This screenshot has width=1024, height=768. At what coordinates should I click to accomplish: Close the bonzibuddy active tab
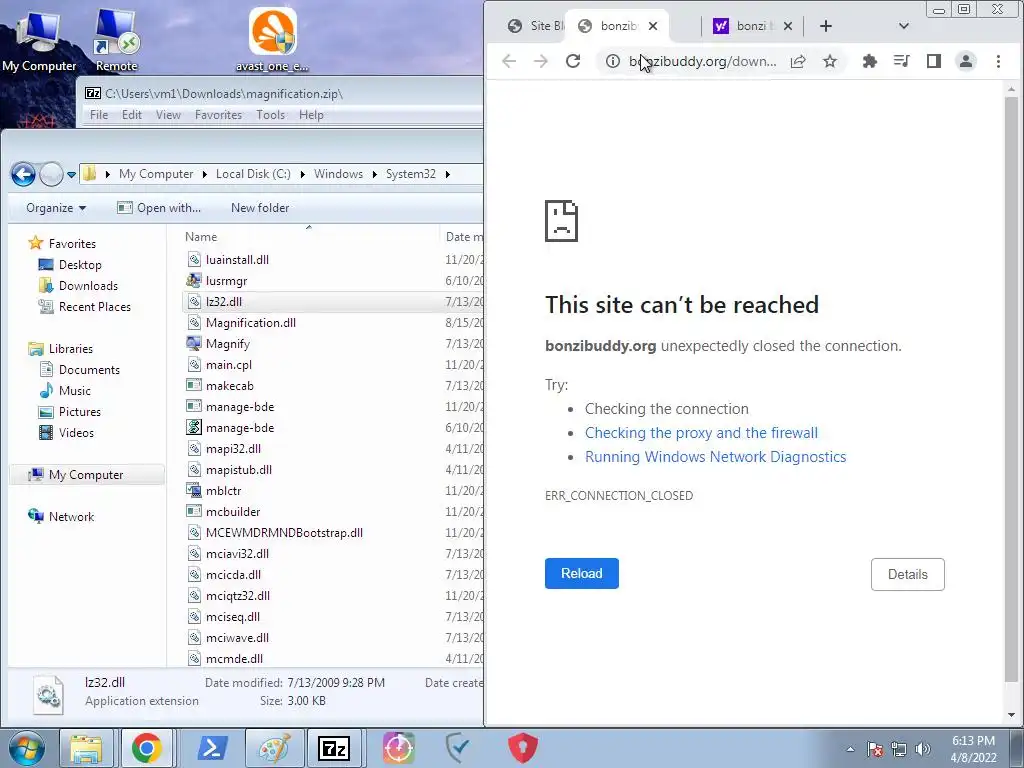(653, 26)
